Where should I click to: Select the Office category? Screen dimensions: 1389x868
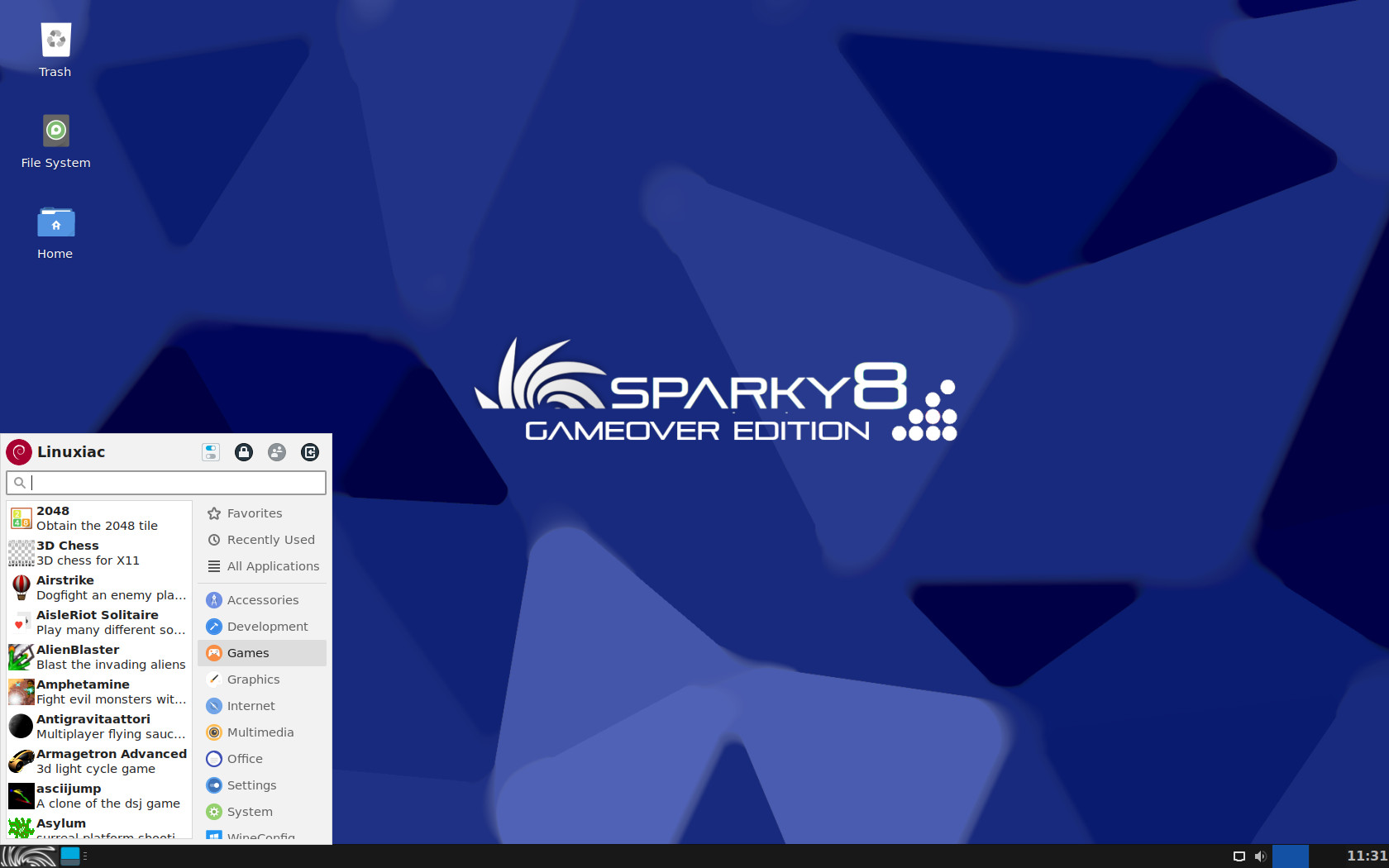(262, 759)
